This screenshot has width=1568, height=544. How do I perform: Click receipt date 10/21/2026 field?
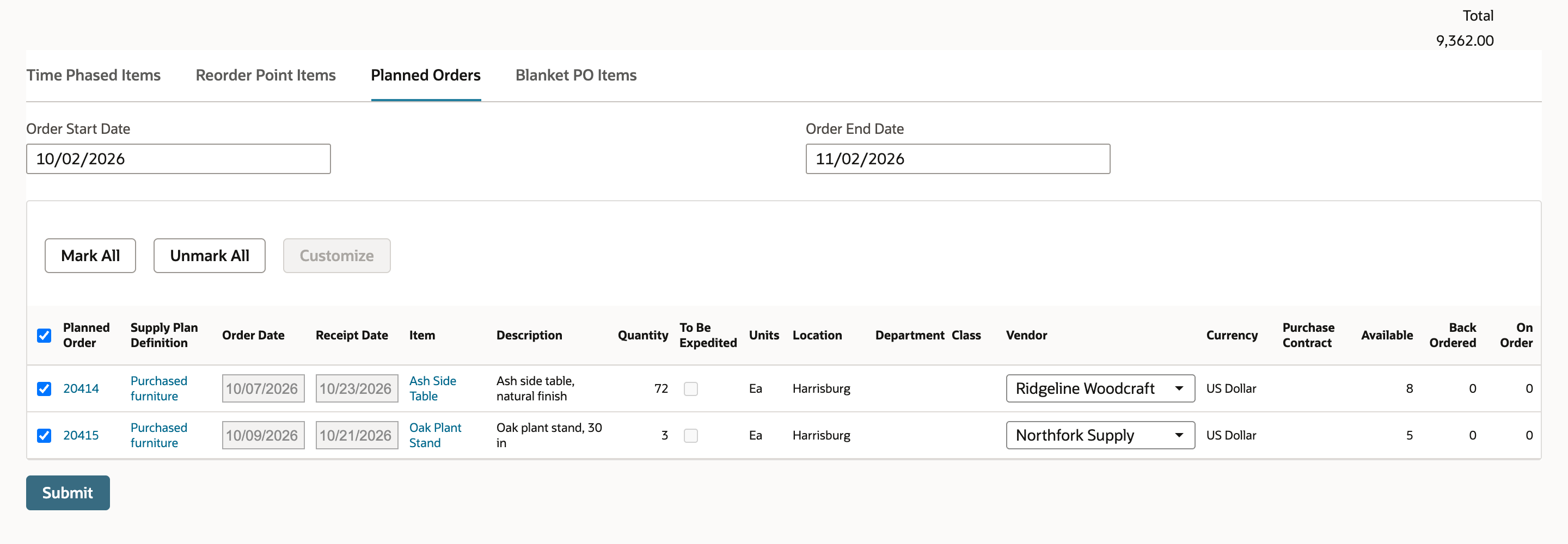coord(357,435)
